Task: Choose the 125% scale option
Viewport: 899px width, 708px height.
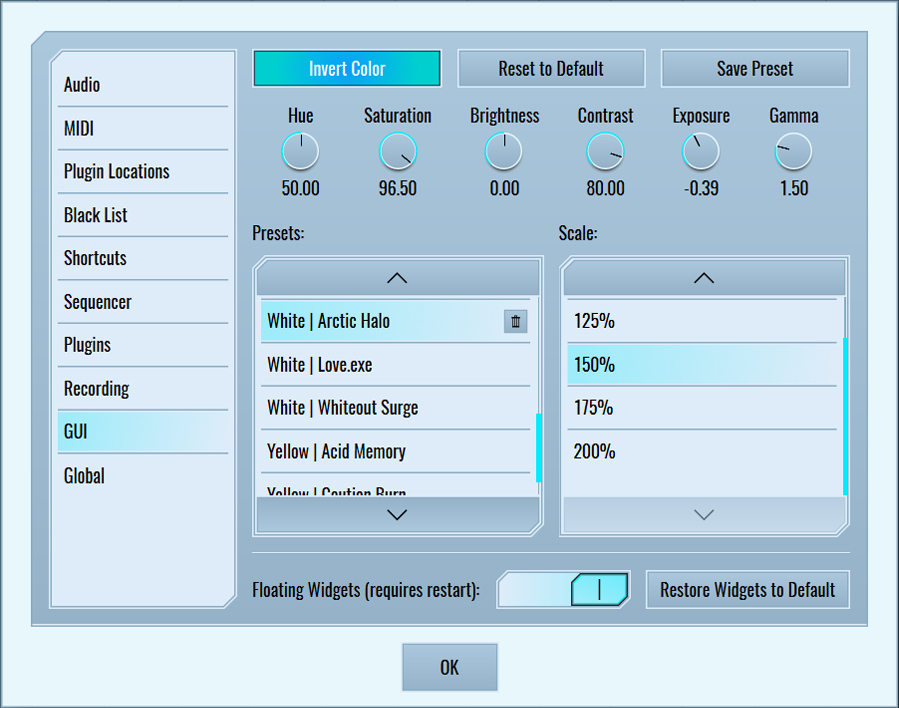Action: click(702, 321)
